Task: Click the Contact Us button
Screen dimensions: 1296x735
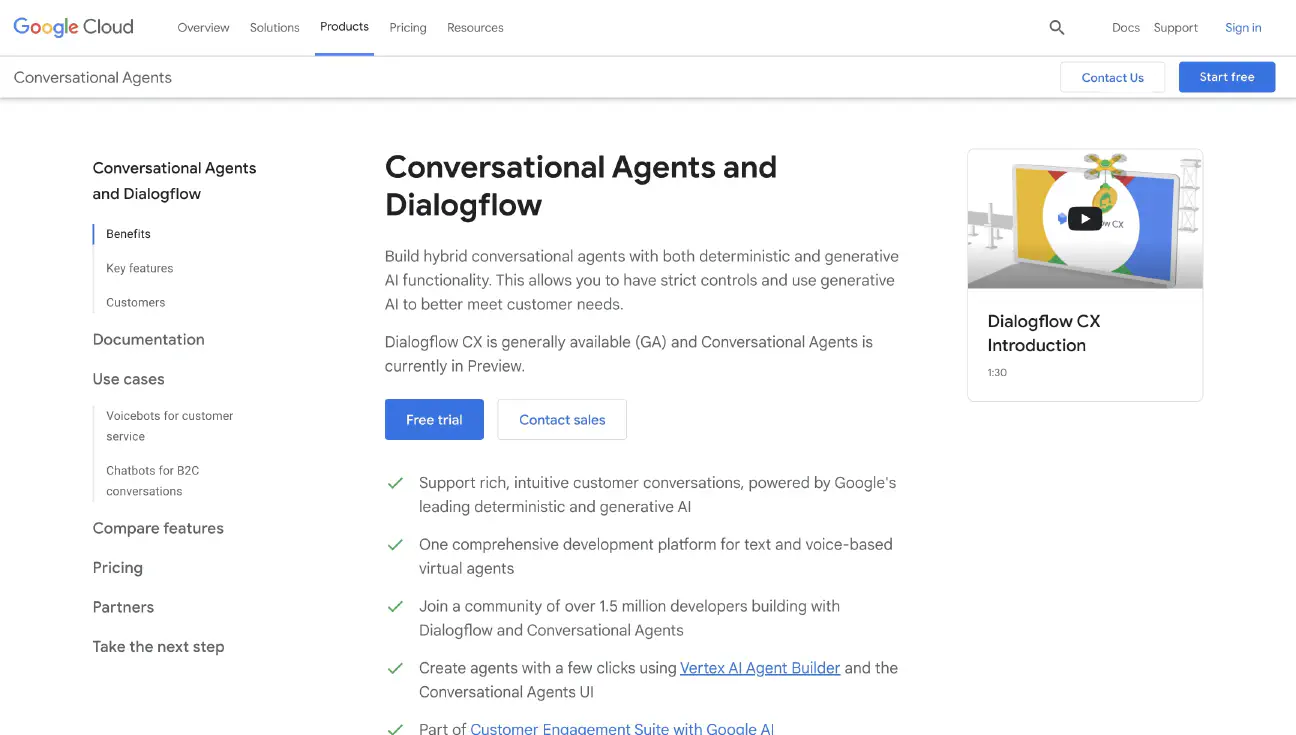Action: click(1112, 77)
